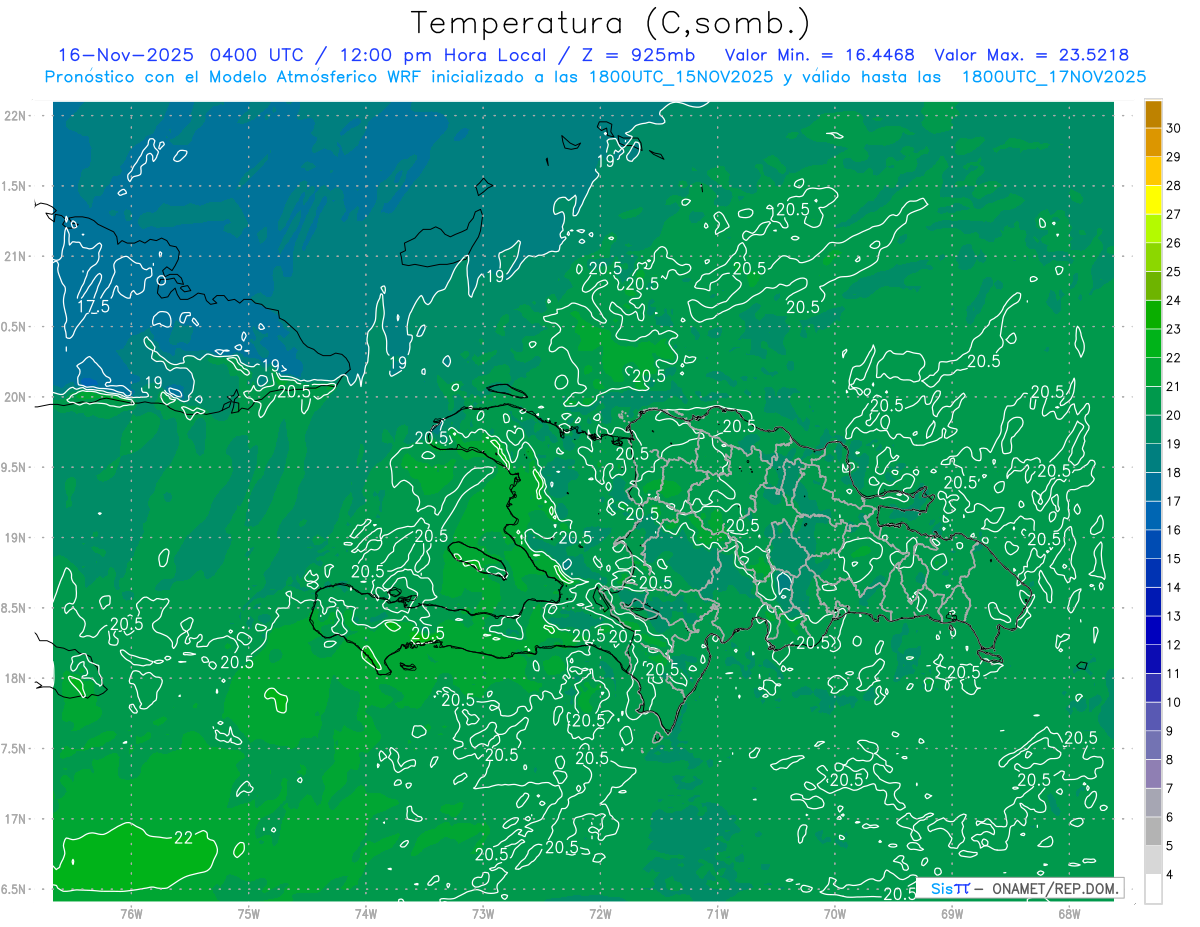The image size is (1200, 927).
Task: Click the color scale label "25"
Action: coord(1174,271)
